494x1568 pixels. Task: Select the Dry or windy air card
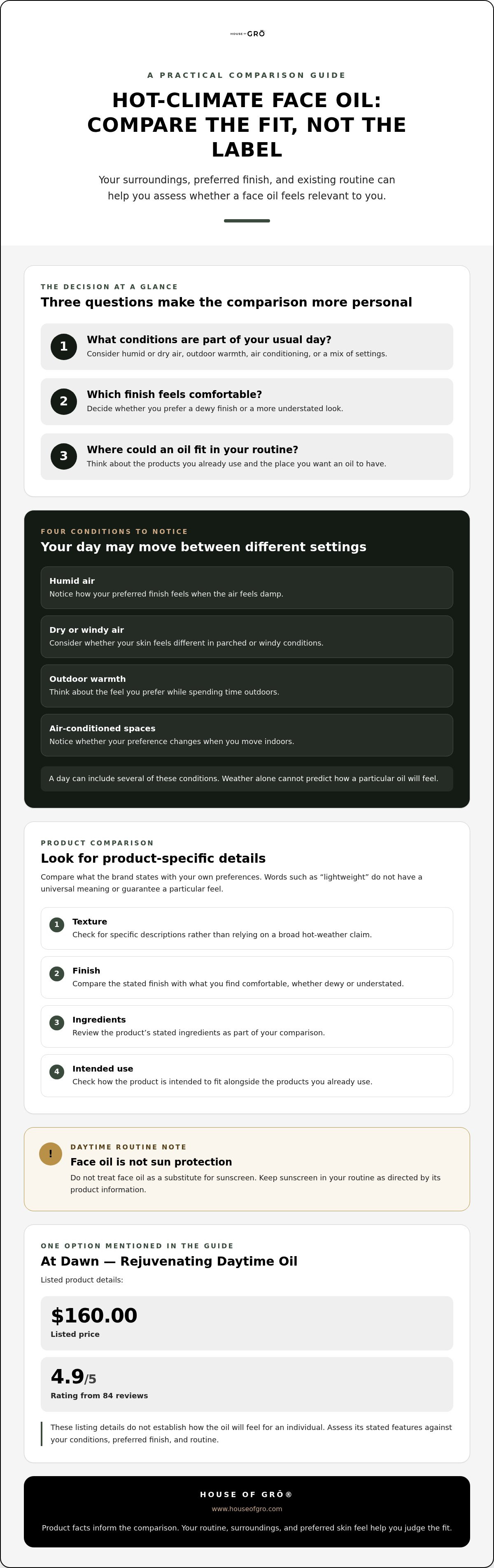247,636
